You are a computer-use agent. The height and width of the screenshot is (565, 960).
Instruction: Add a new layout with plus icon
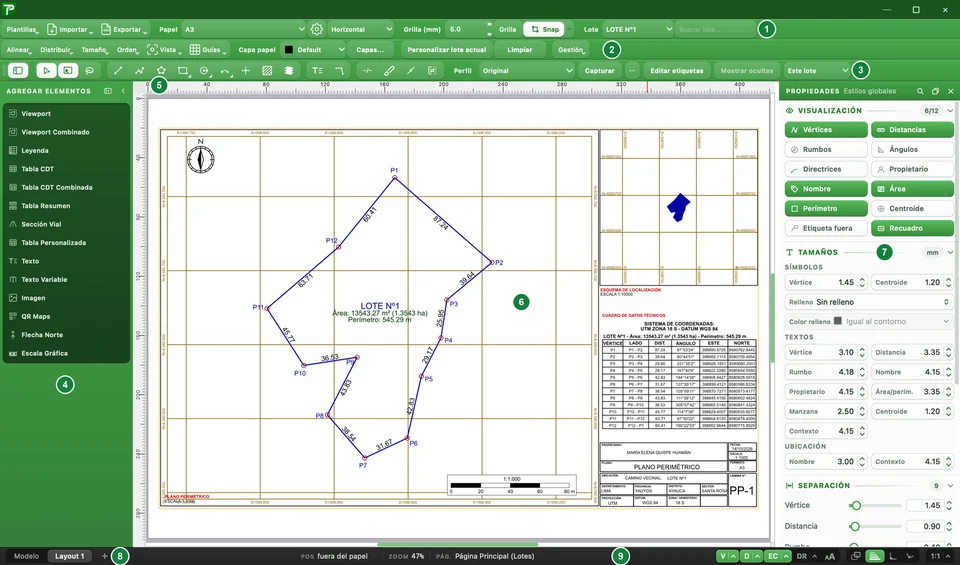click(x=104, y=556)
